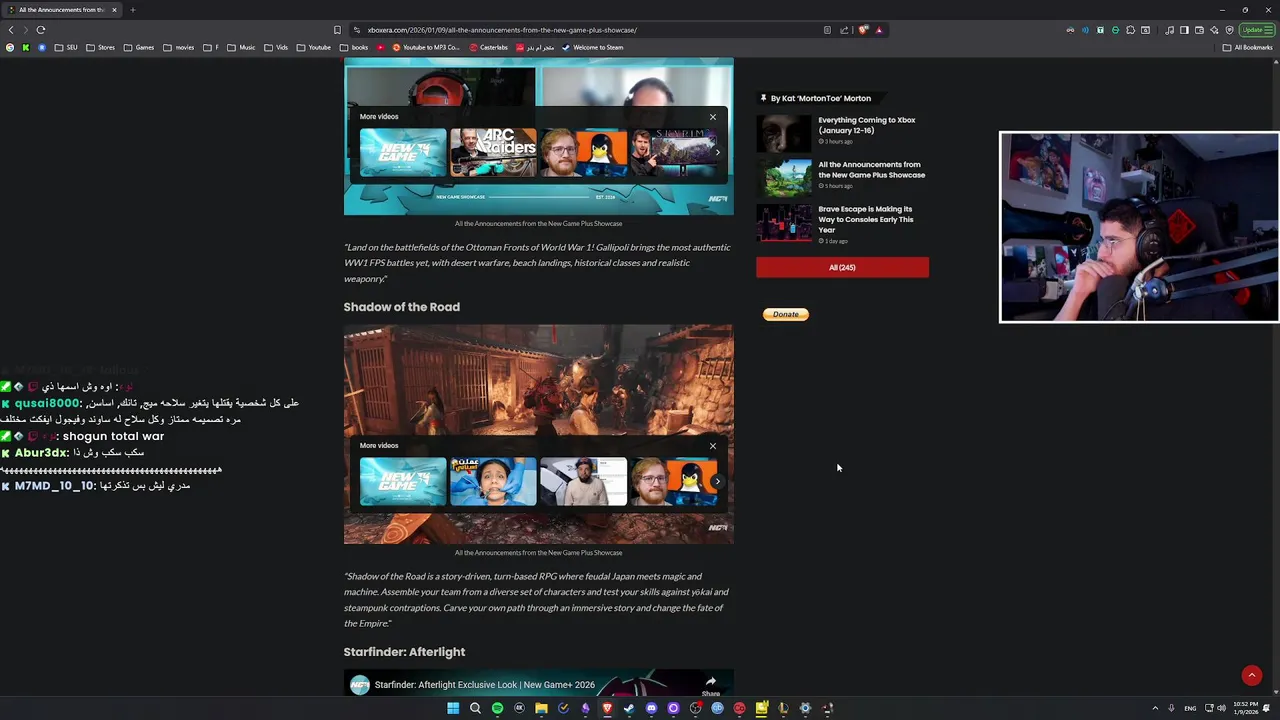Click the Donate PayPal button
The width and height of the screenshot is (1280, 720).
point(785,314)
